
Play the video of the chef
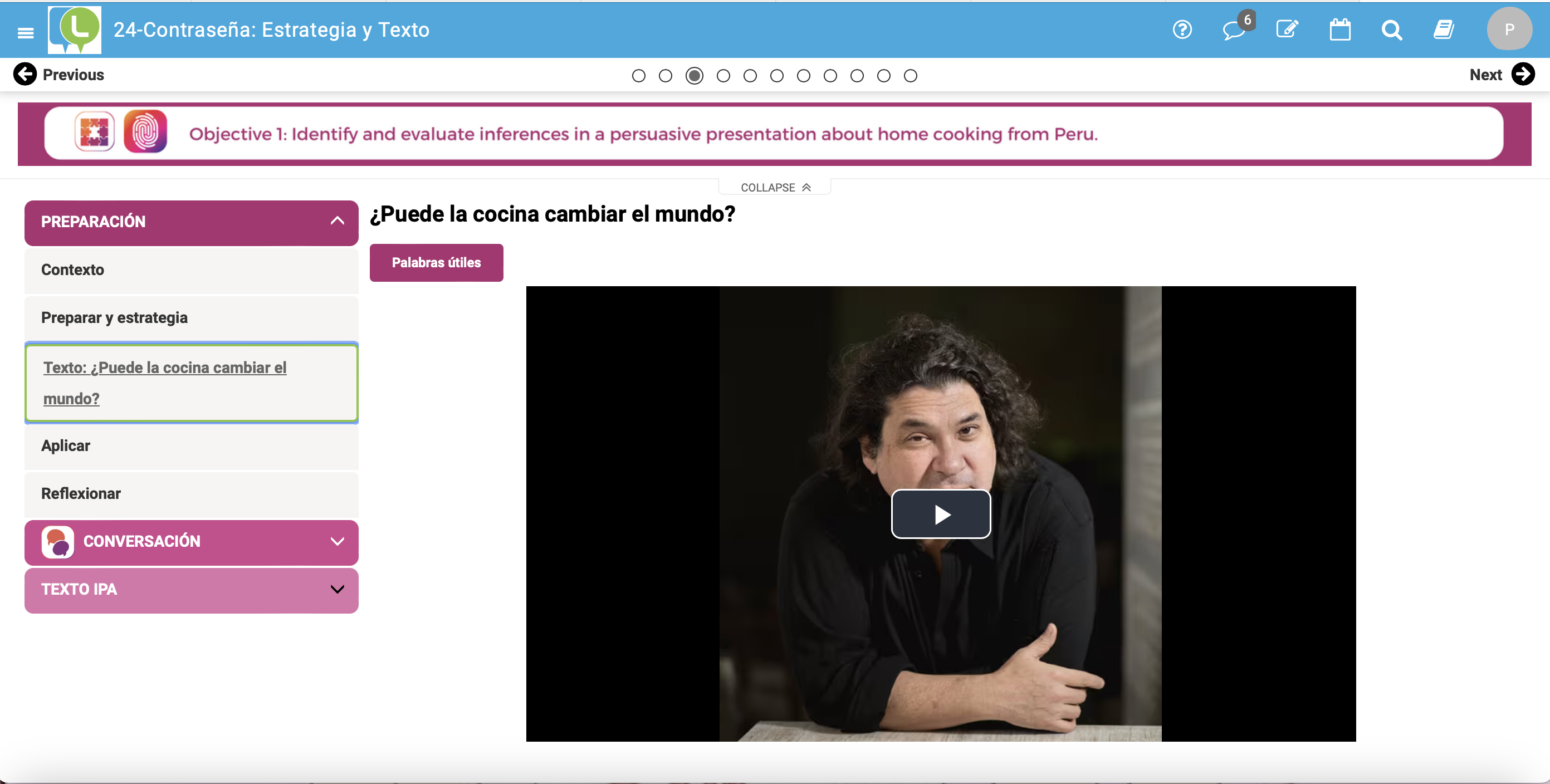point(941,514)
